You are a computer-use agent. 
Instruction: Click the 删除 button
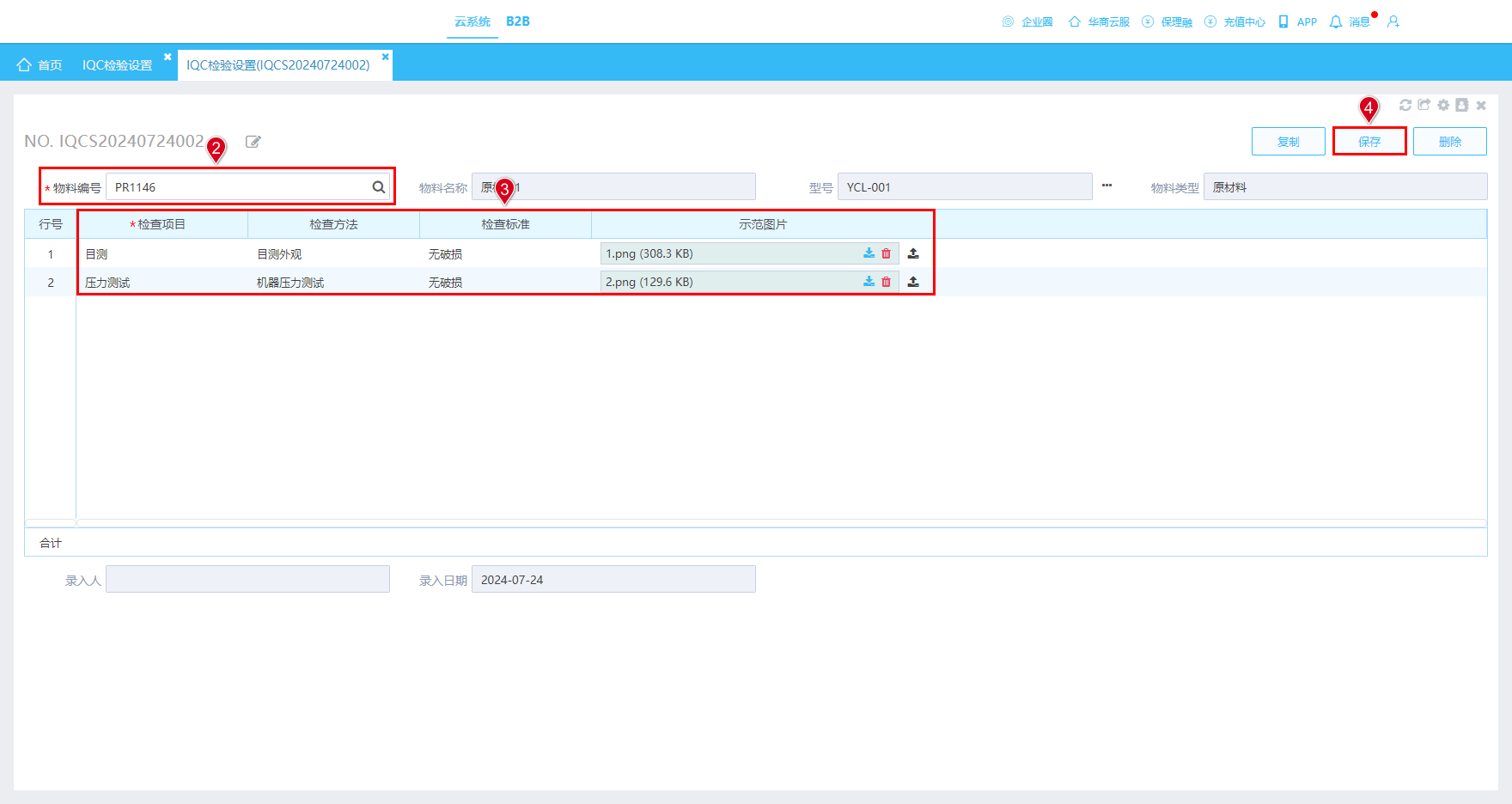click(x=1450, y=142)
